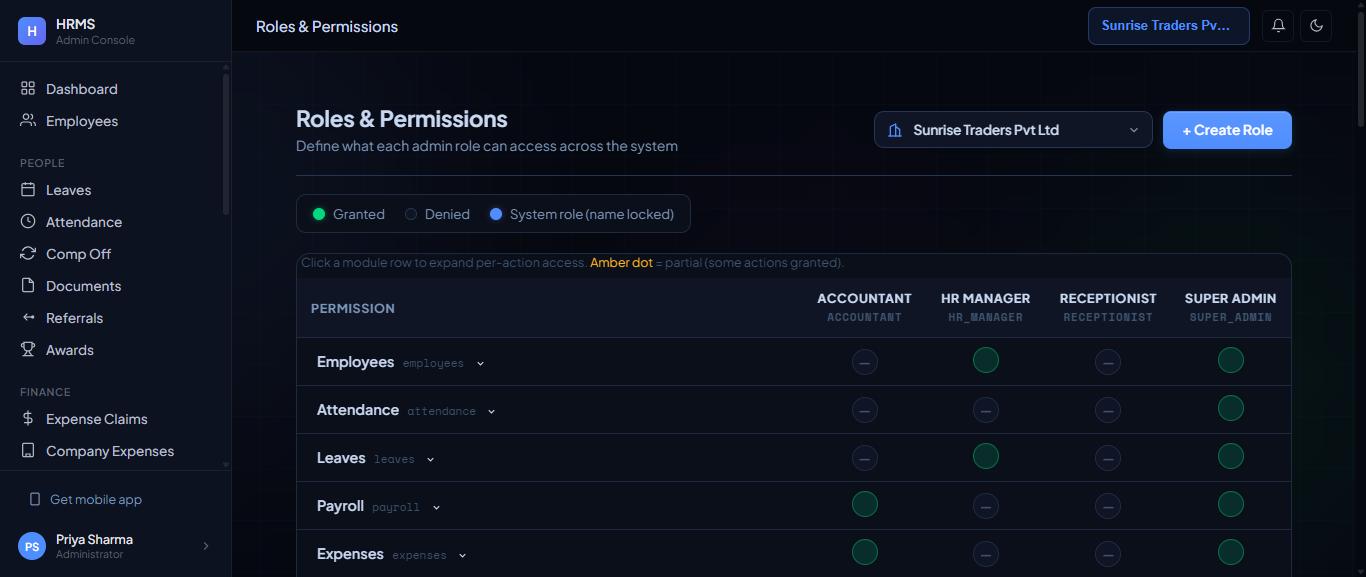
Task: Click the Comp Off refresh icon
Action: [28, 254]
